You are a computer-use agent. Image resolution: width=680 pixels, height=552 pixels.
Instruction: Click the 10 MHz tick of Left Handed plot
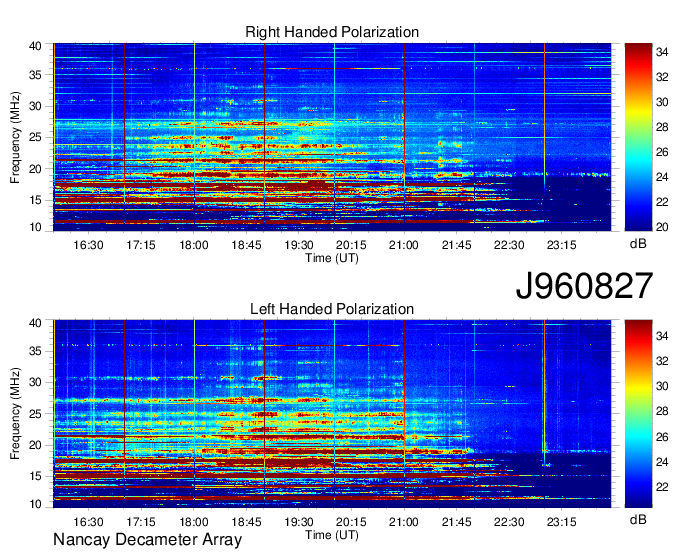point(35,504)
